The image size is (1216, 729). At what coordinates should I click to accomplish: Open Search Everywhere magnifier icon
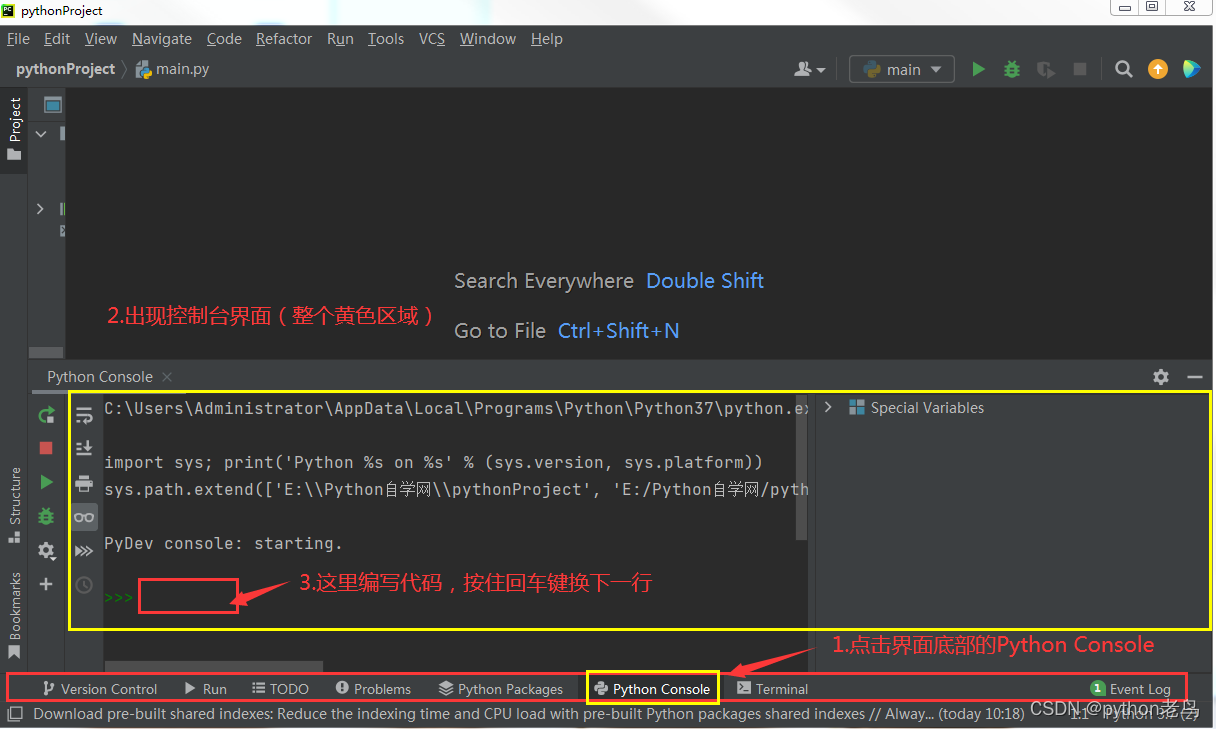coord(1124,69)
